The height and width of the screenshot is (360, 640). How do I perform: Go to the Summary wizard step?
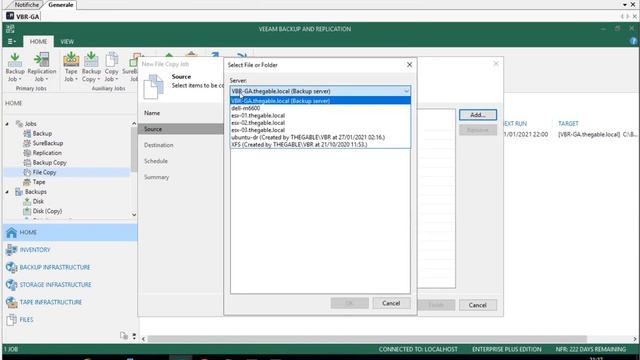point(156,177)
